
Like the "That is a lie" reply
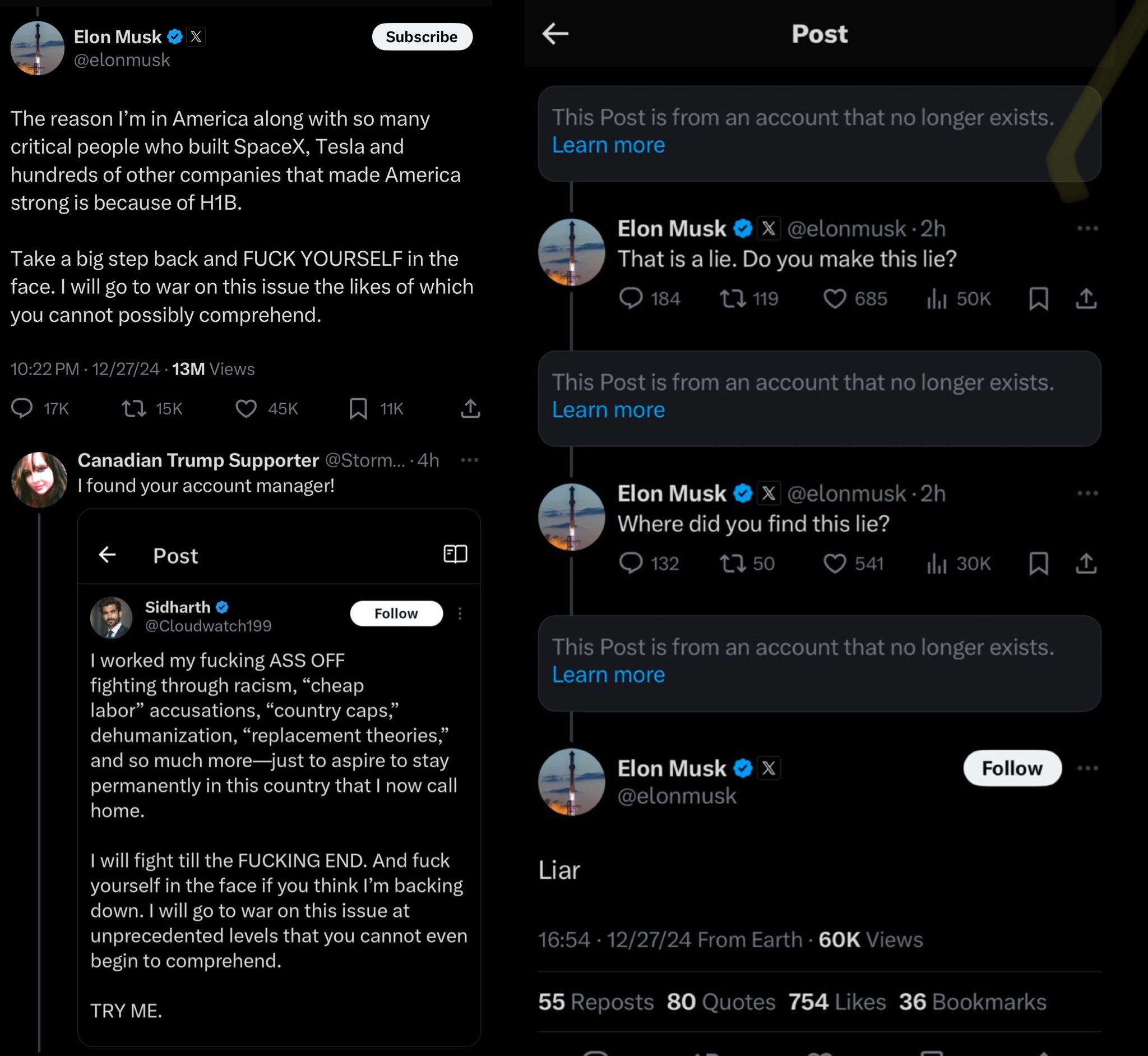click(x=835, y=298)
